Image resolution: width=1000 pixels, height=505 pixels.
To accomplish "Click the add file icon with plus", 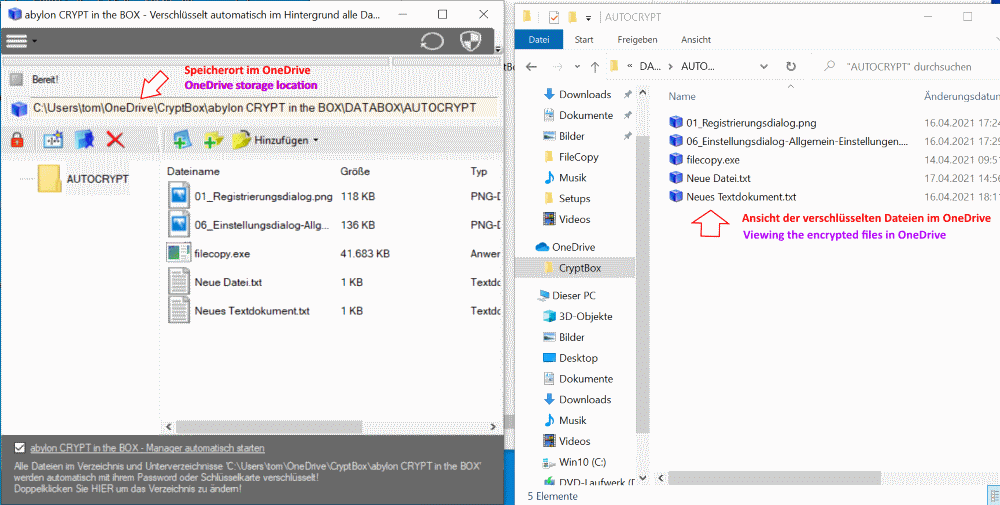I will 182,140.
